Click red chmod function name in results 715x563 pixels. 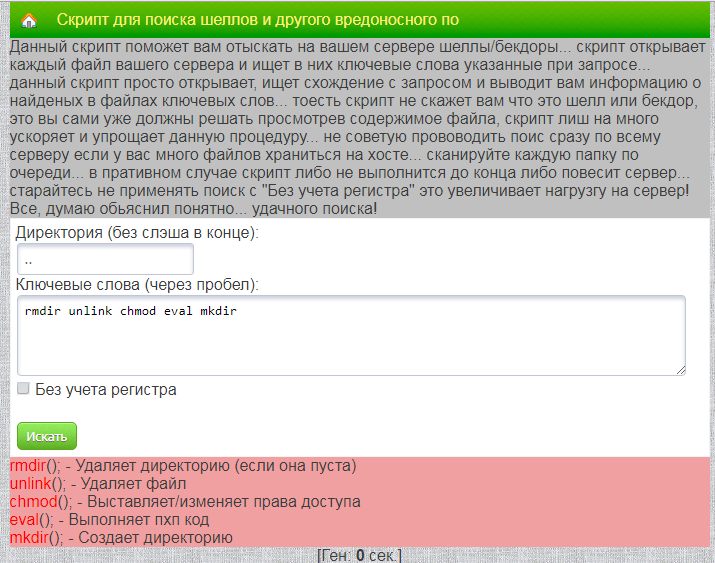tap(34, 501)
